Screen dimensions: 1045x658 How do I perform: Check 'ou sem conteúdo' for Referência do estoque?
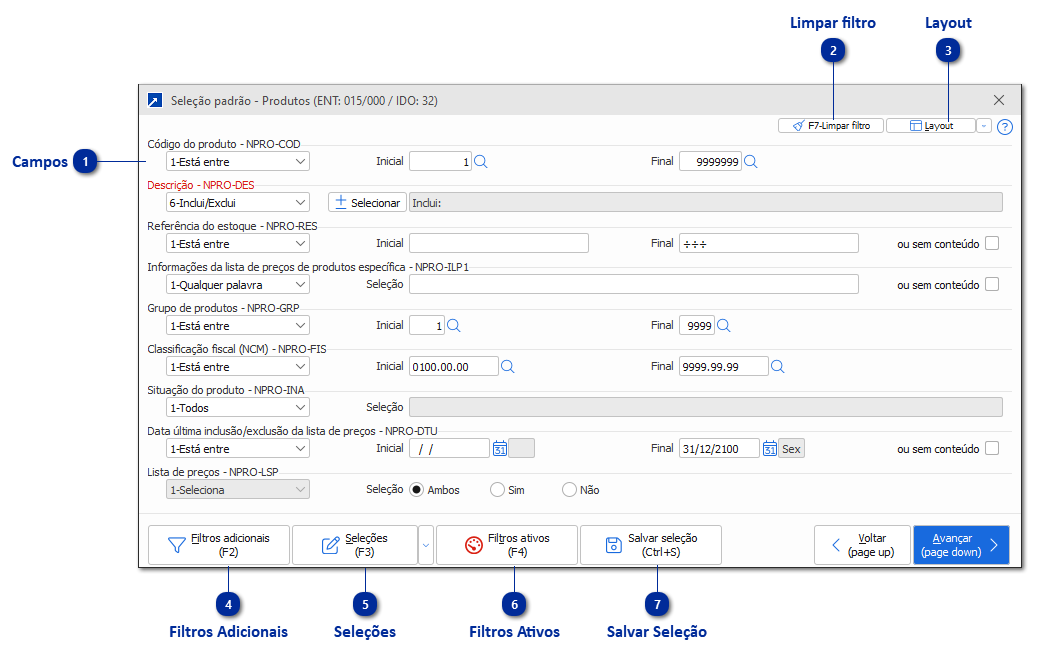pyautogui.click(x=992, y=243)
